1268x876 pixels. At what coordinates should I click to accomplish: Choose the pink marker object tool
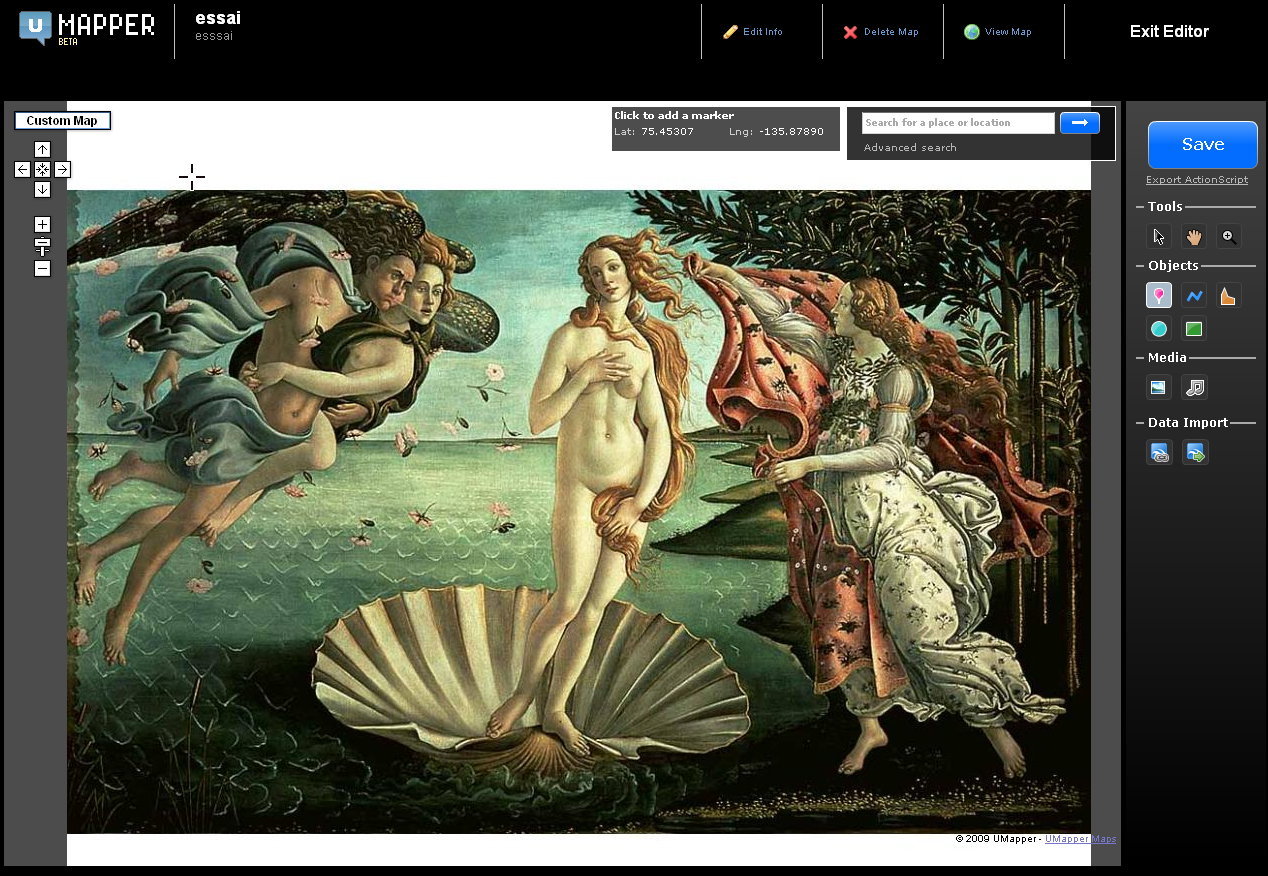[1159, 295]
